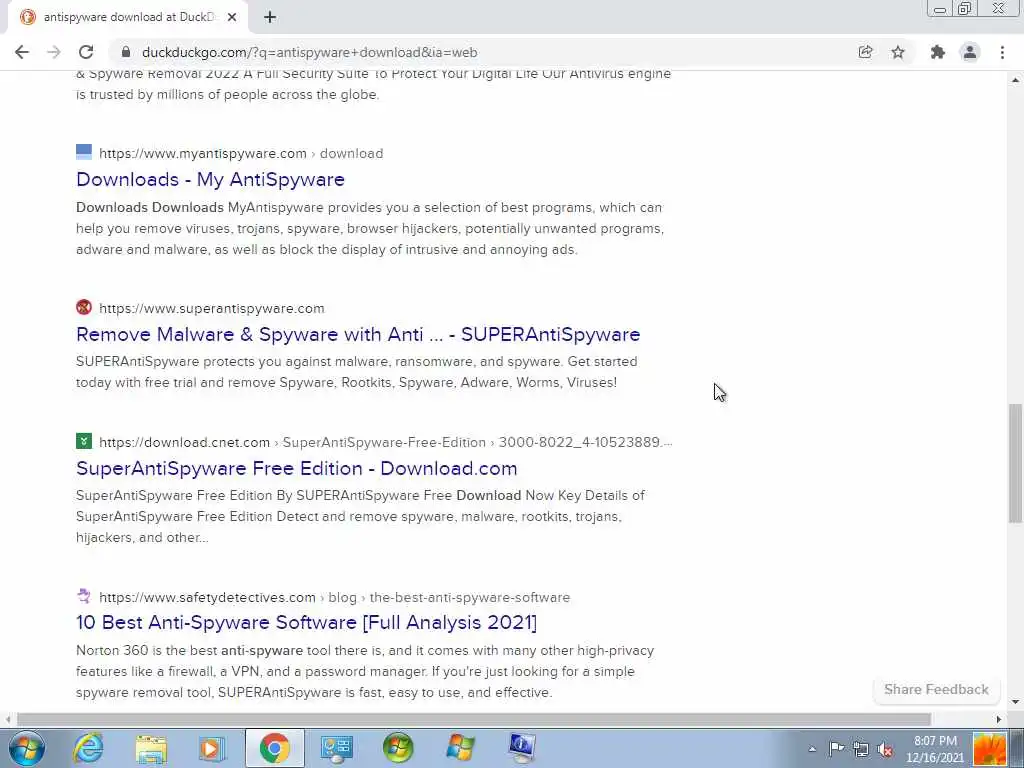Viewport: 1024px width, 768px height.
Task: Click the Chrome icon in the taskbar
Action: click(x=274, y=748)
